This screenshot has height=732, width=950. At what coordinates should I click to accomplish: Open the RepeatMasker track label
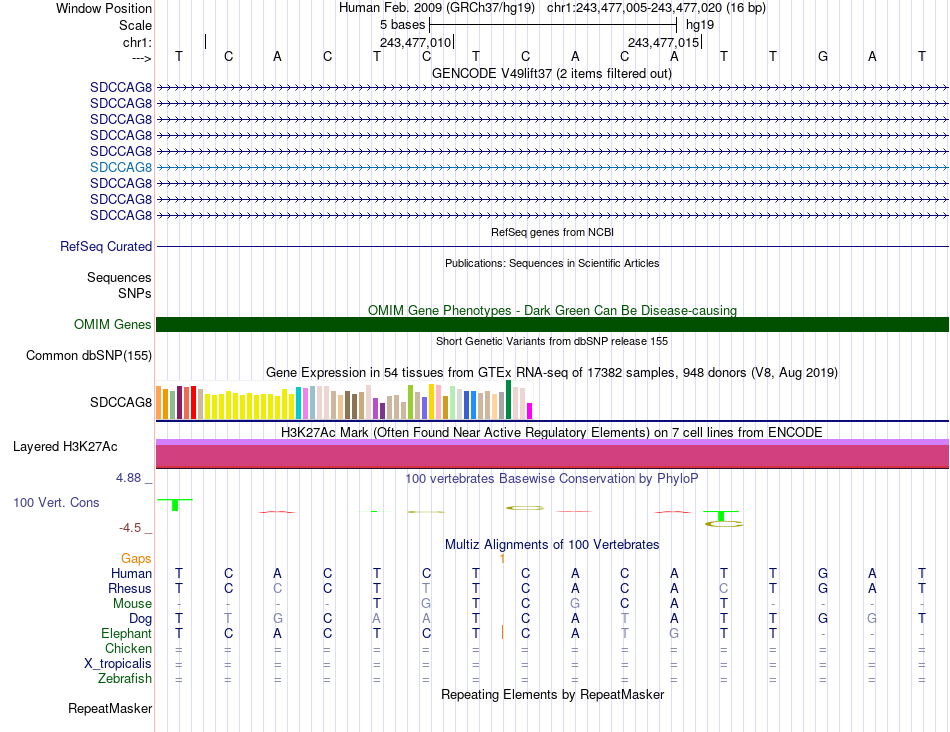pos(110,708)
